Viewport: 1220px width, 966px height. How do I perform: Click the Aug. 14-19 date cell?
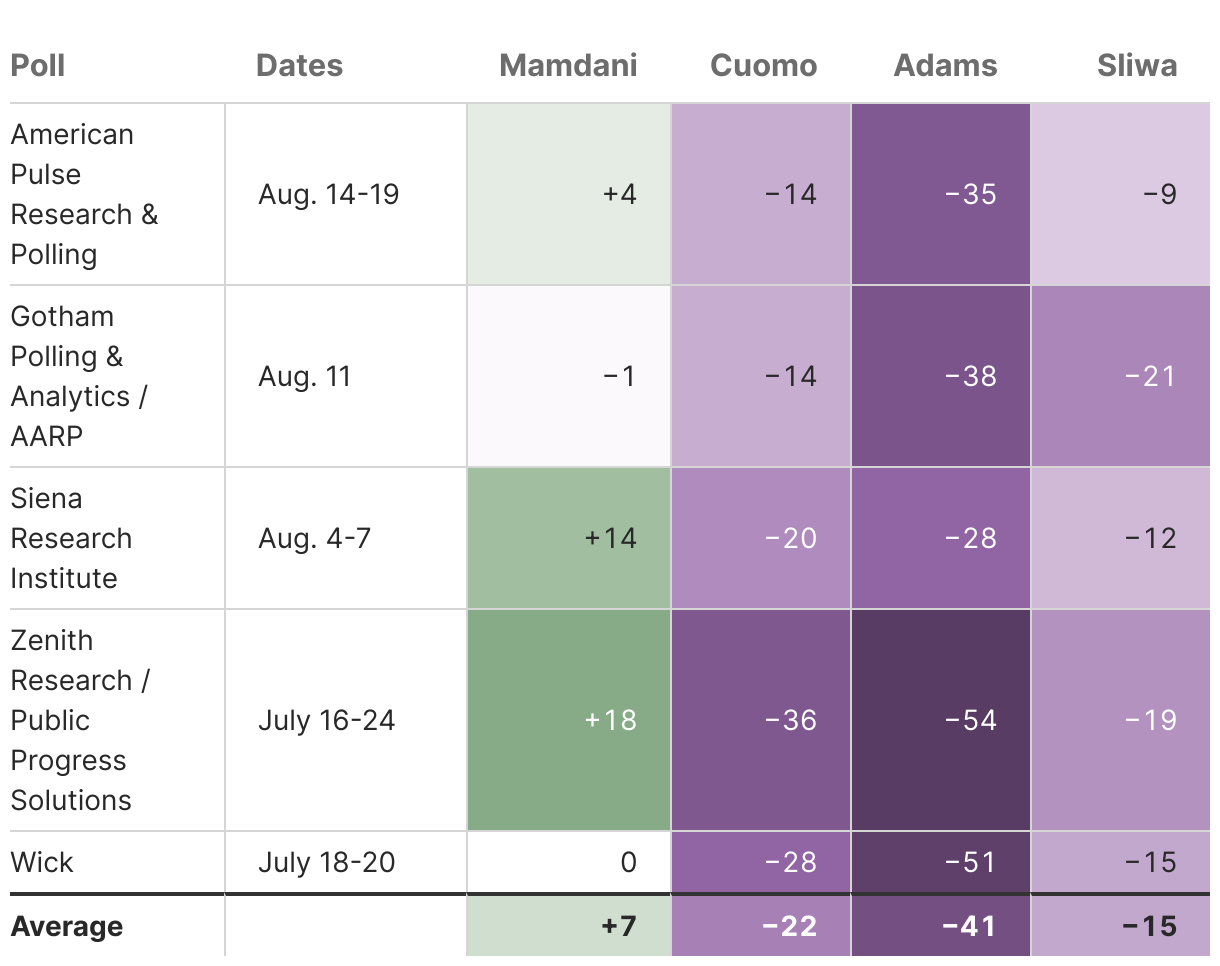coord(328,194)
